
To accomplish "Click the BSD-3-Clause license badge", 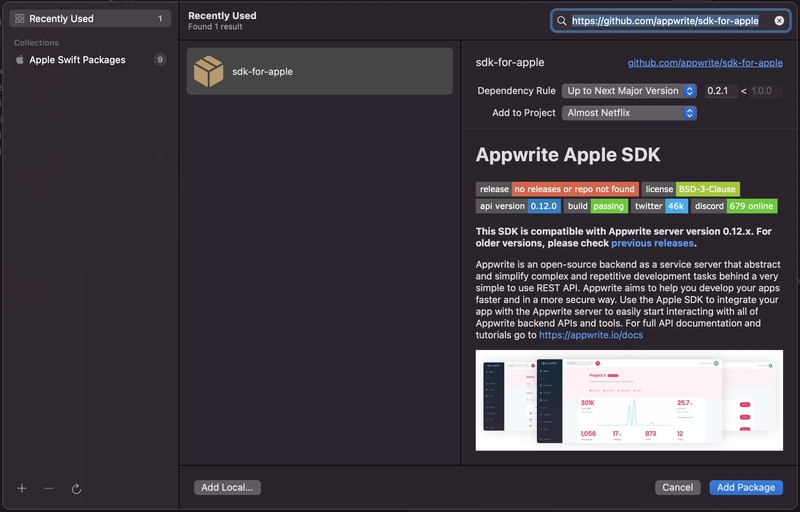I will click(x=691, y=189).
